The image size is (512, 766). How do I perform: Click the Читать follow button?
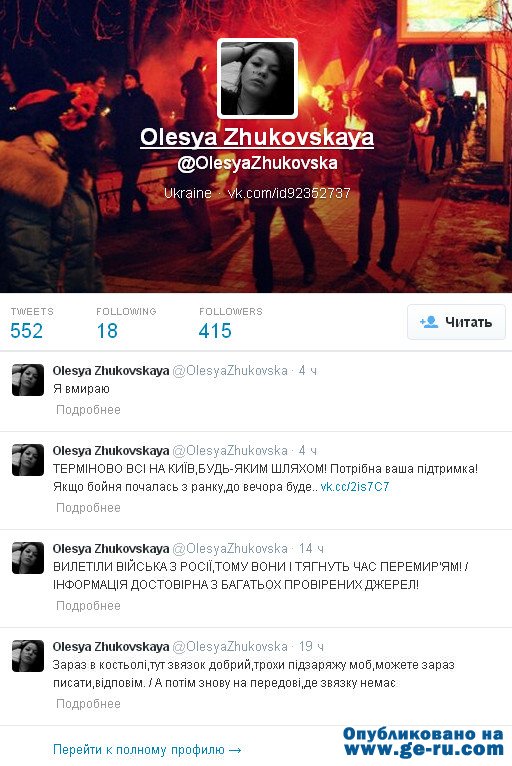(456, 322)
